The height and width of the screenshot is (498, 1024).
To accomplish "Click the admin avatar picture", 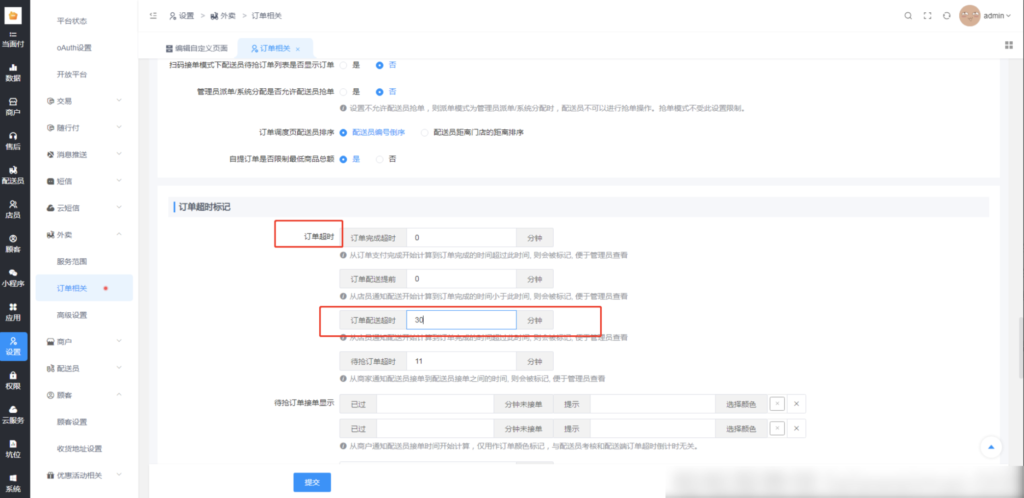I will click(x=969, y=16).
